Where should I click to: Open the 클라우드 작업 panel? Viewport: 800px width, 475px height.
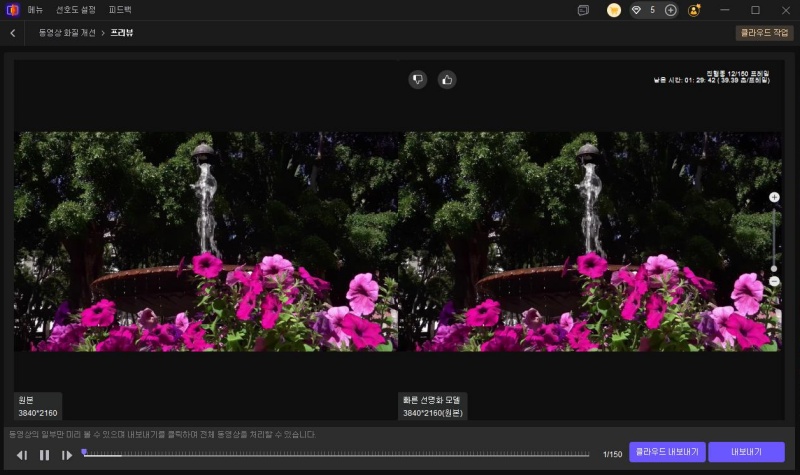coord(764,33)
